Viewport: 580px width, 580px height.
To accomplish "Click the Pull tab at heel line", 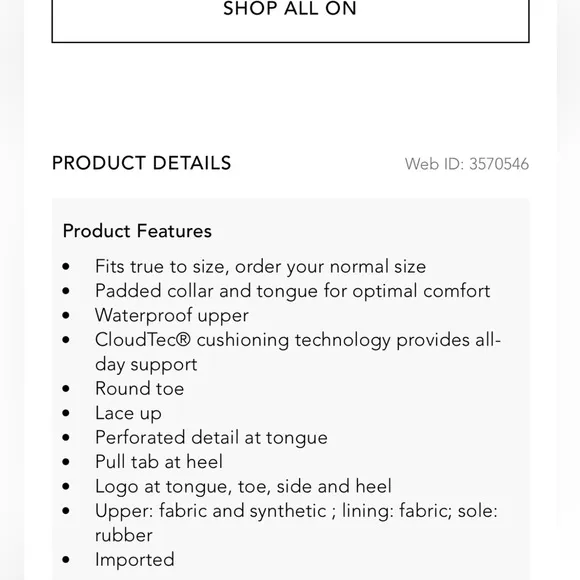I will pyautogui.click(x=159, y=462).
